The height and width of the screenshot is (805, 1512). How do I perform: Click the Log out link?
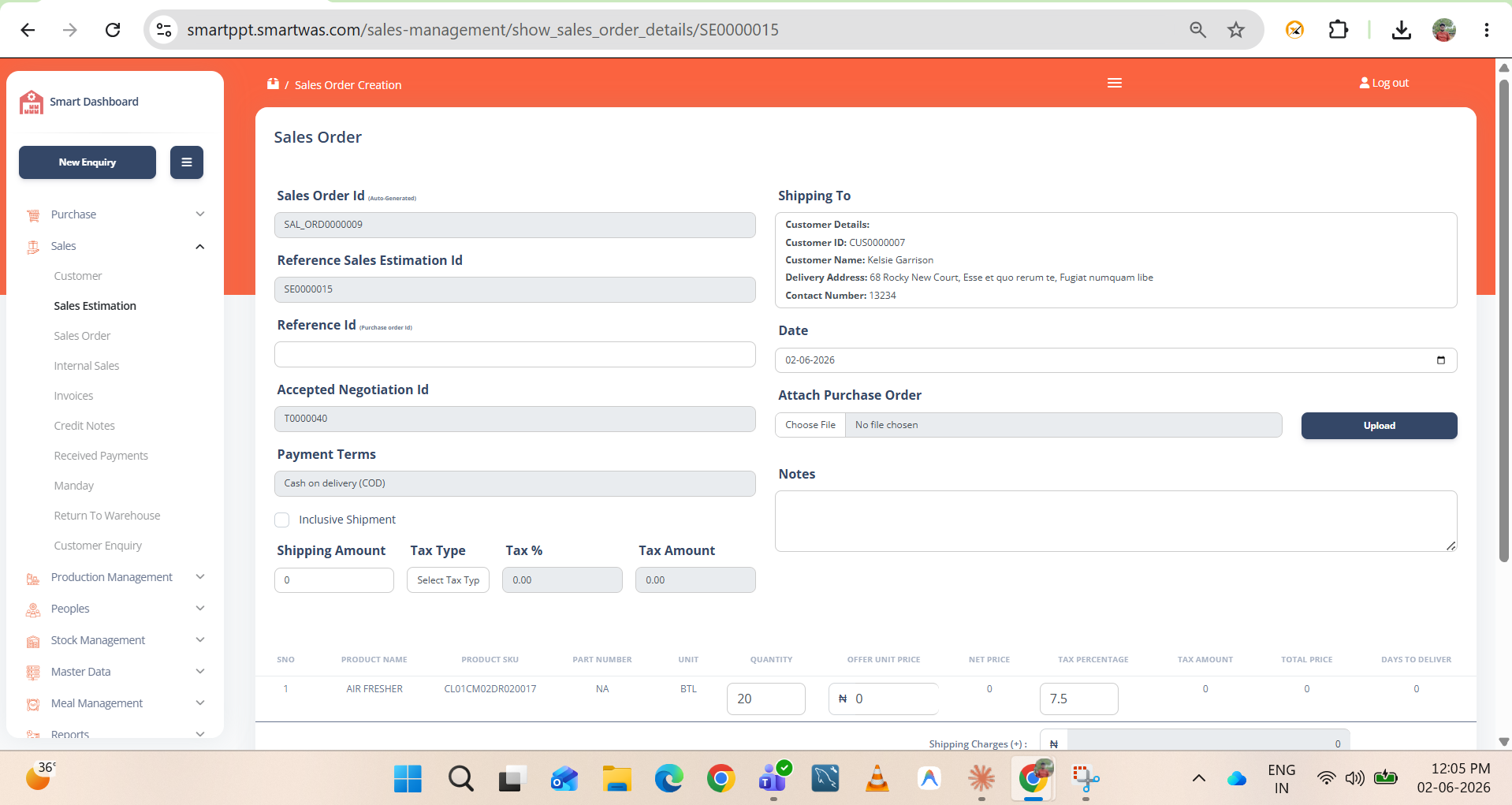(1384, 83)
